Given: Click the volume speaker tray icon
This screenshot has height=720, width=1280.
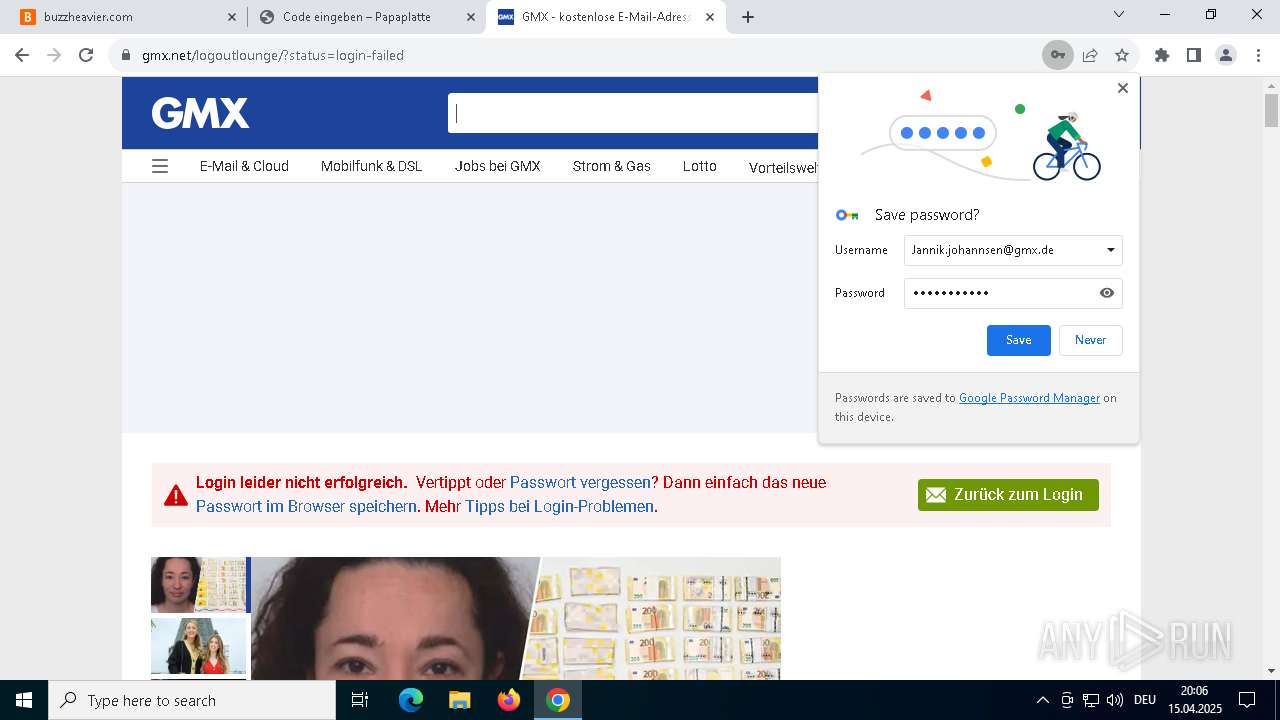Looking at the screenshot, I should [1115, 700].
